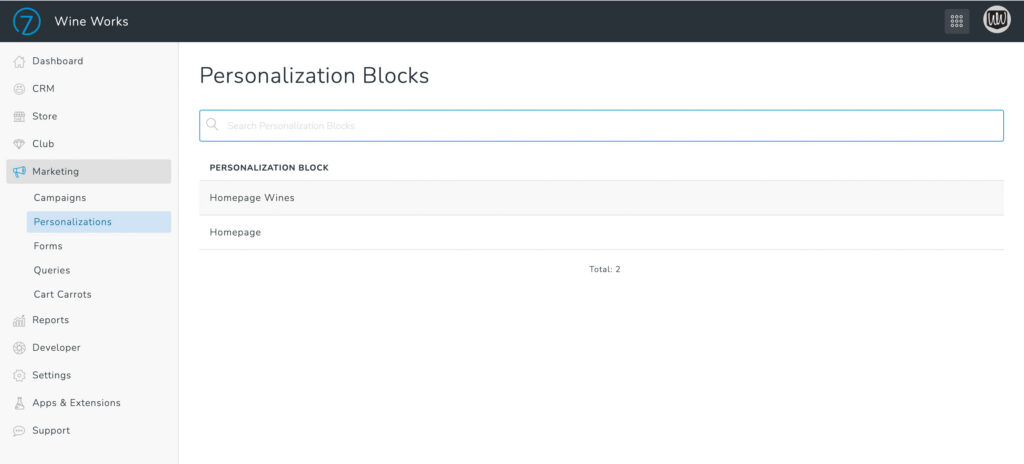
Task: Click the Personalization Blocks page heading
Action: [x=314, y=76]
